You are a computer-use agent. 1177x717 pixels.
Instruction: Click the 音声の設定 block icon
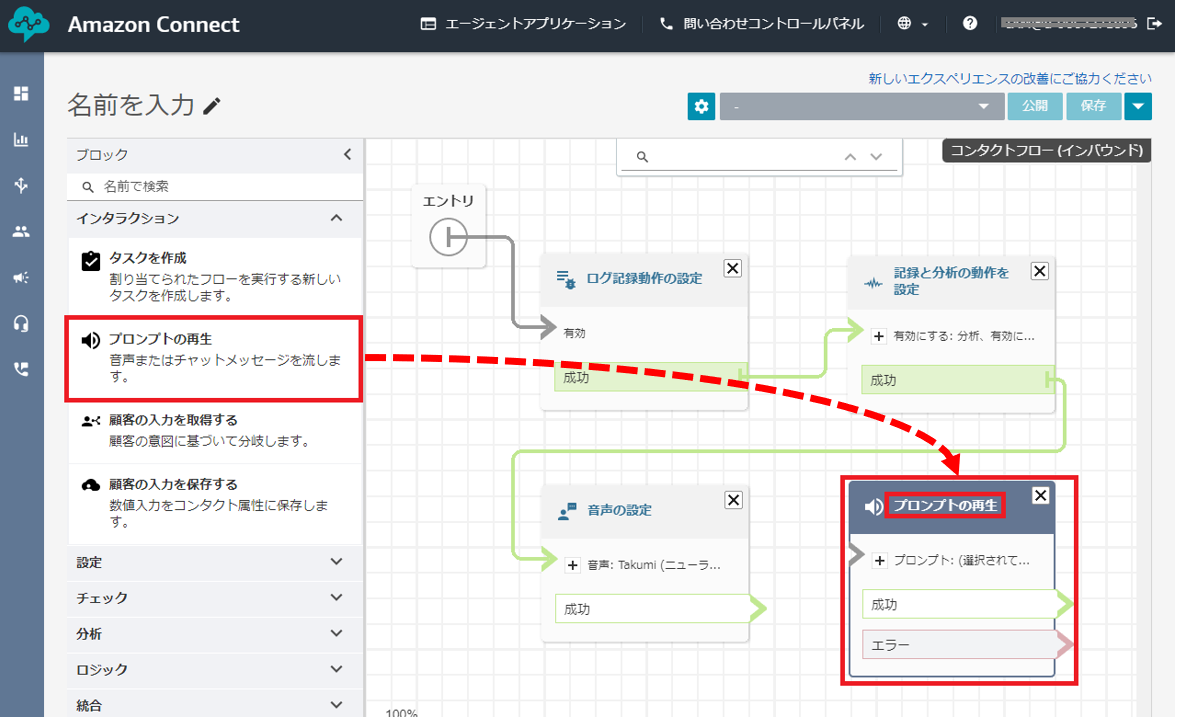(x=567, y=511)
